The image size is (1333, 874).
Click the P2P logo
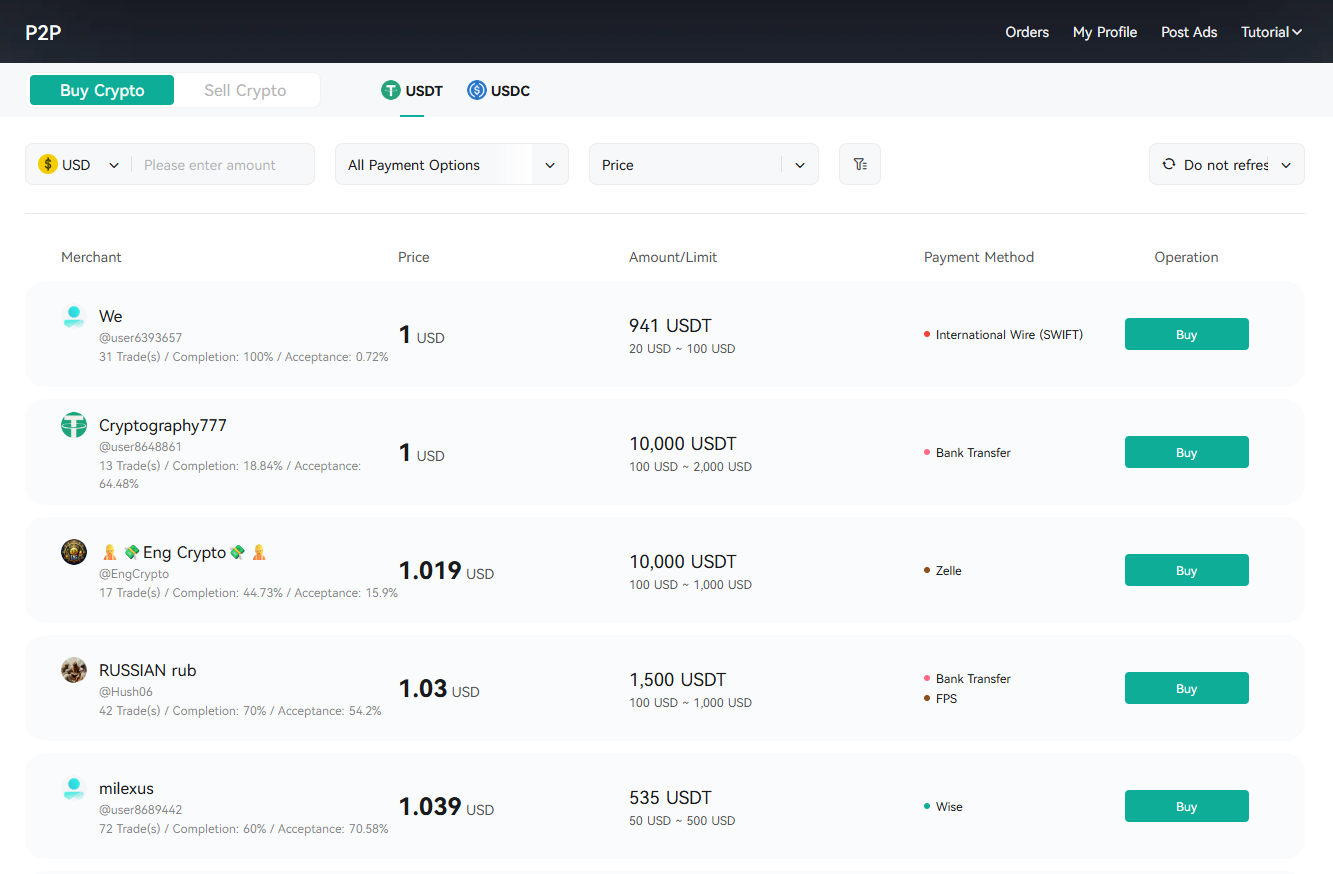(x=44, y=32)
